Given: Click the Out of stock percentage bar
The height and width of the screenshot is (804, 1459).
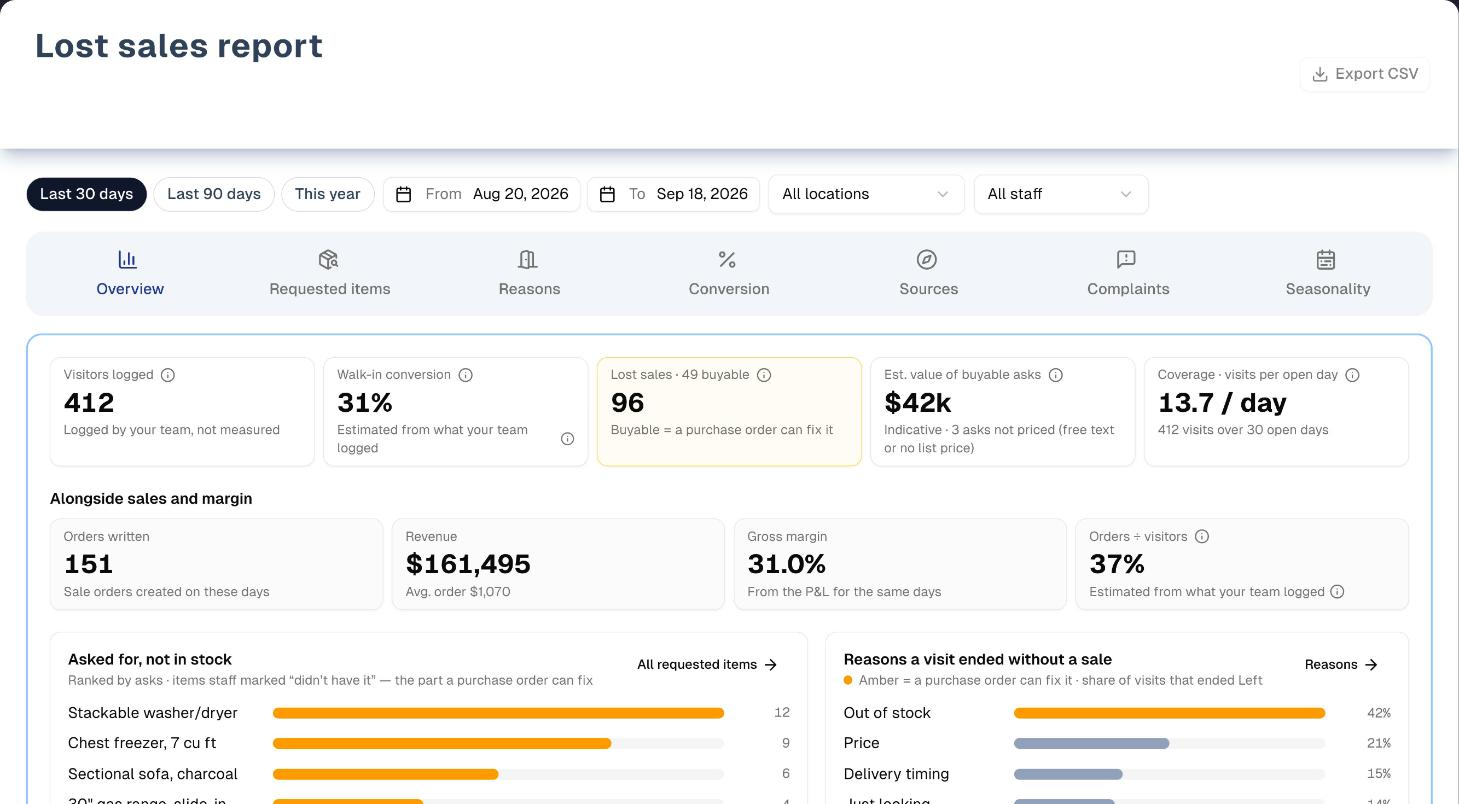Looking at the screenshot, I should pos(1169,713).
